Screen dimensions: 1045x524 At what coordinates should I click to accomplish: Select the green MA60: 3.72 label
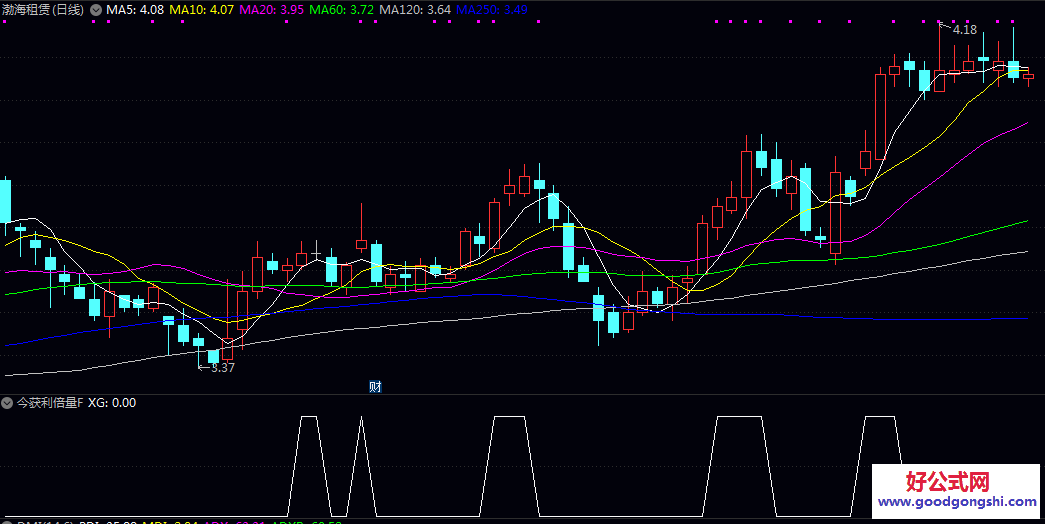tap(342, 10)
